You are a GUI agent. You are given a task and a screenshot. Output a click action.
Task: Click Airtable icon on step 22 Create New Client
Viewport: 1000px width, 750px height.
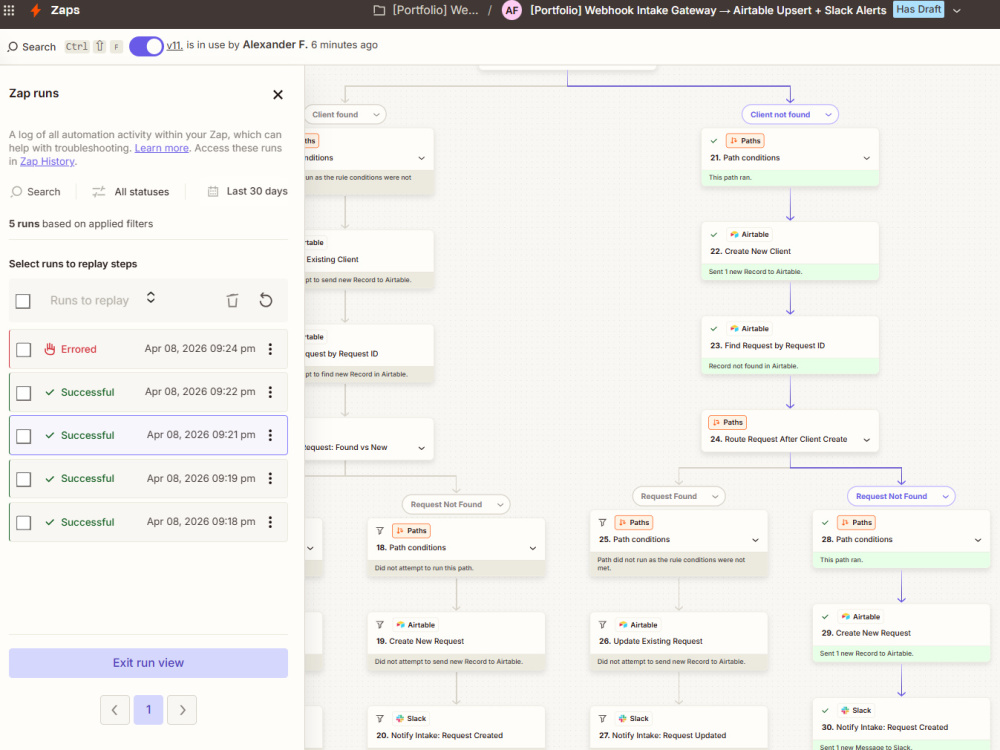[x=734, y=235]
